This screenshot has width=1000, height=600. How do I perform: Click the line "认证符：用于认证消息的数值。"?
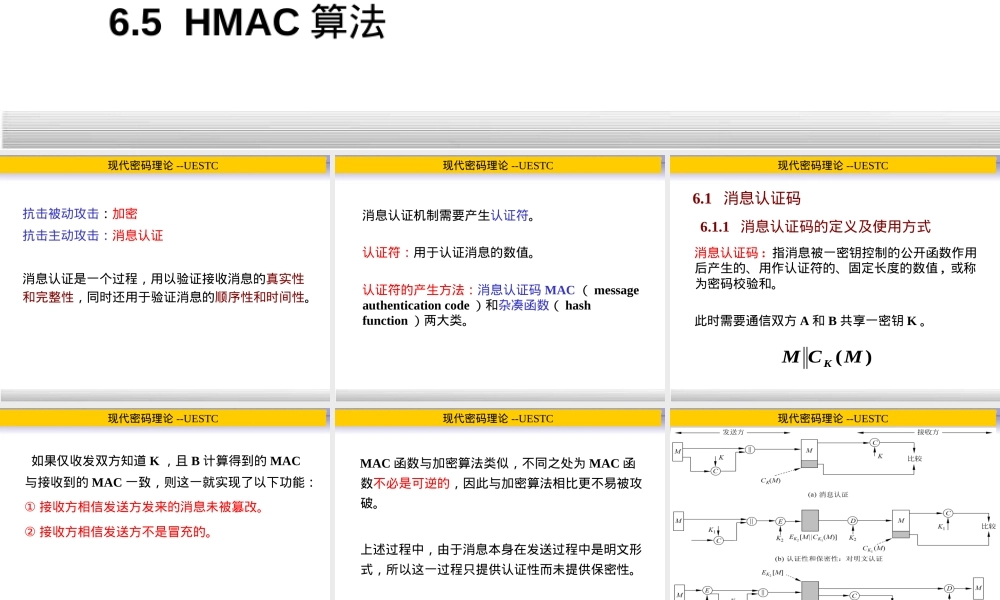tap(448, 252)
